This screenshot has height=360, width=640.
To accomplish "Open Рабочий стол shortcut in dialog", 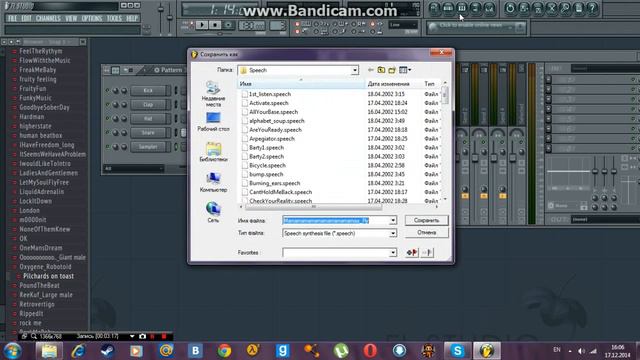I will [x=213, y=122].
